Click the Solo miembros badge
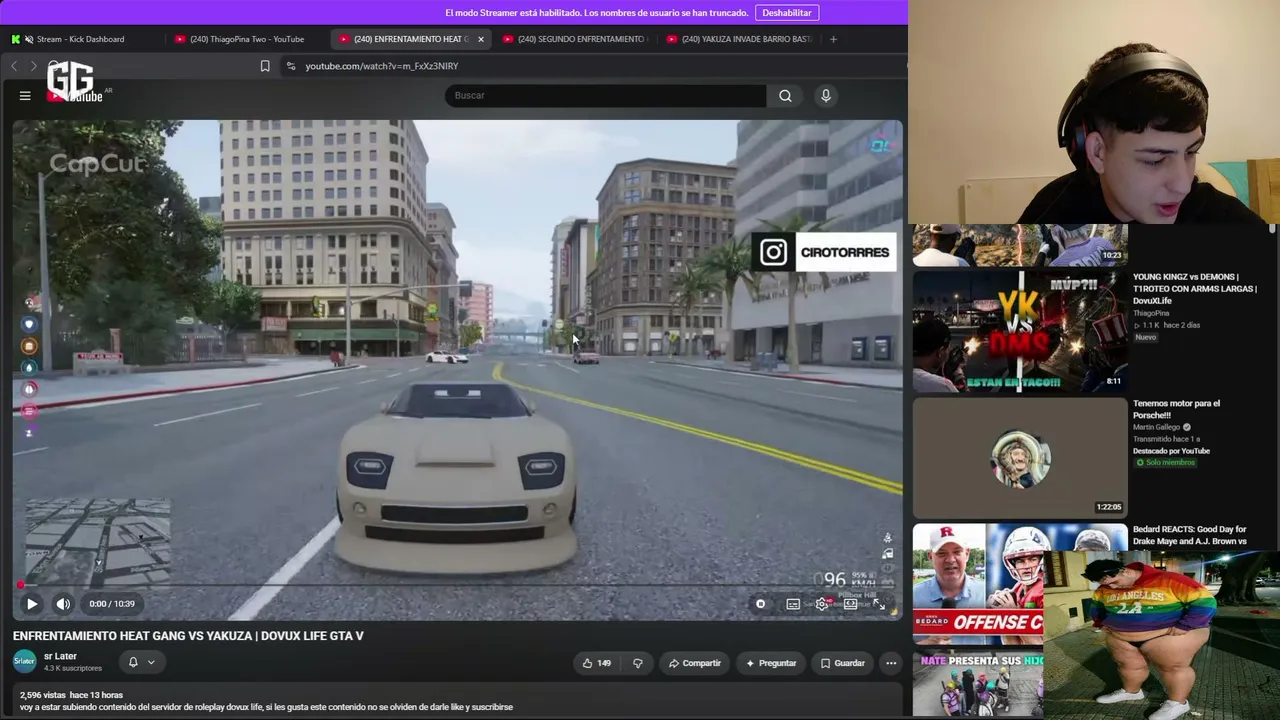The height and width of the screenshot is (720, 1280). tap(1165, 463)
